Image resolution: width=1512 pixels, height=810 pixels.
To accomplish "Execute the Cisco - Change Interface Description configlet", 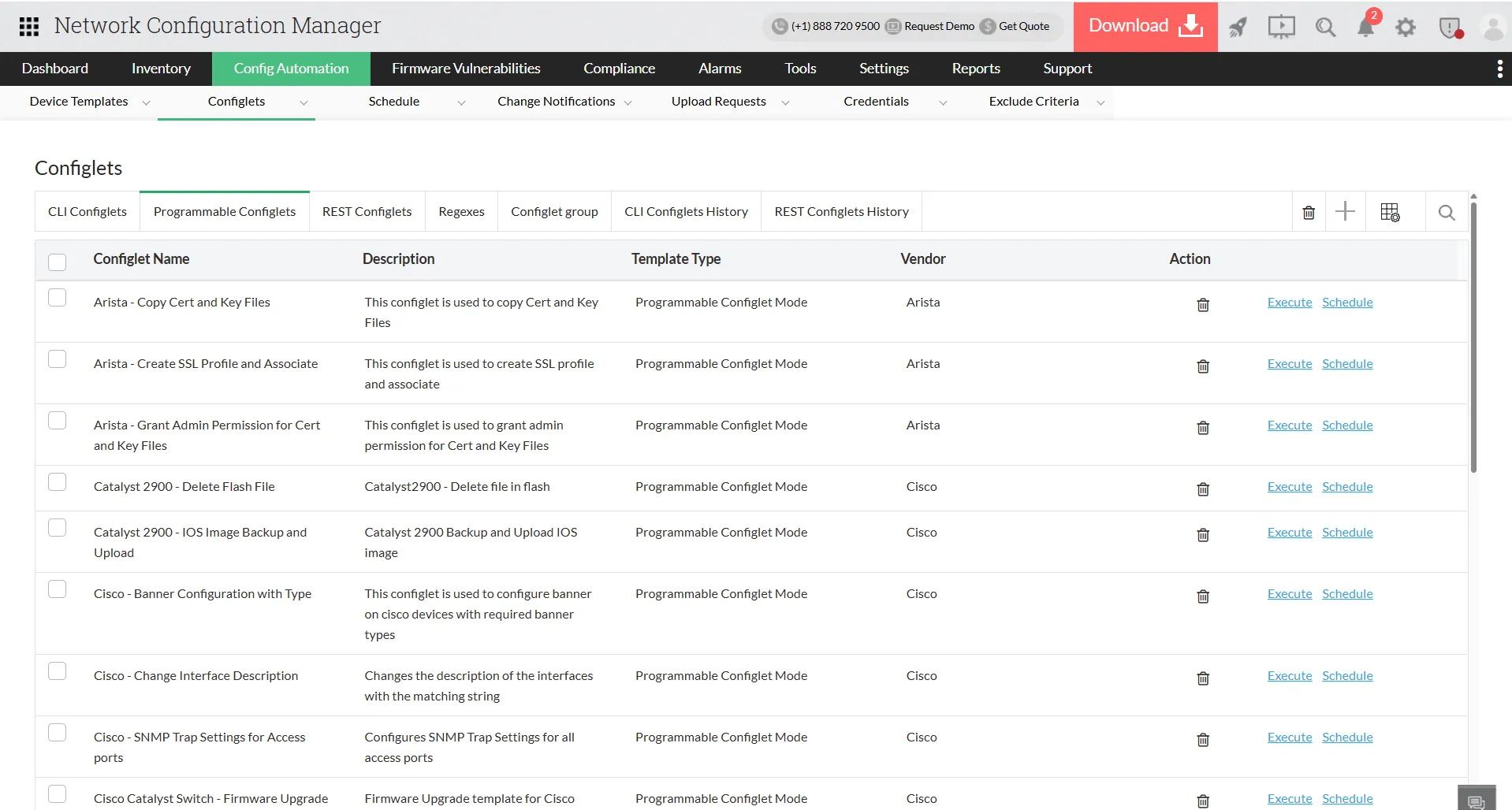I will point(1289,675).
